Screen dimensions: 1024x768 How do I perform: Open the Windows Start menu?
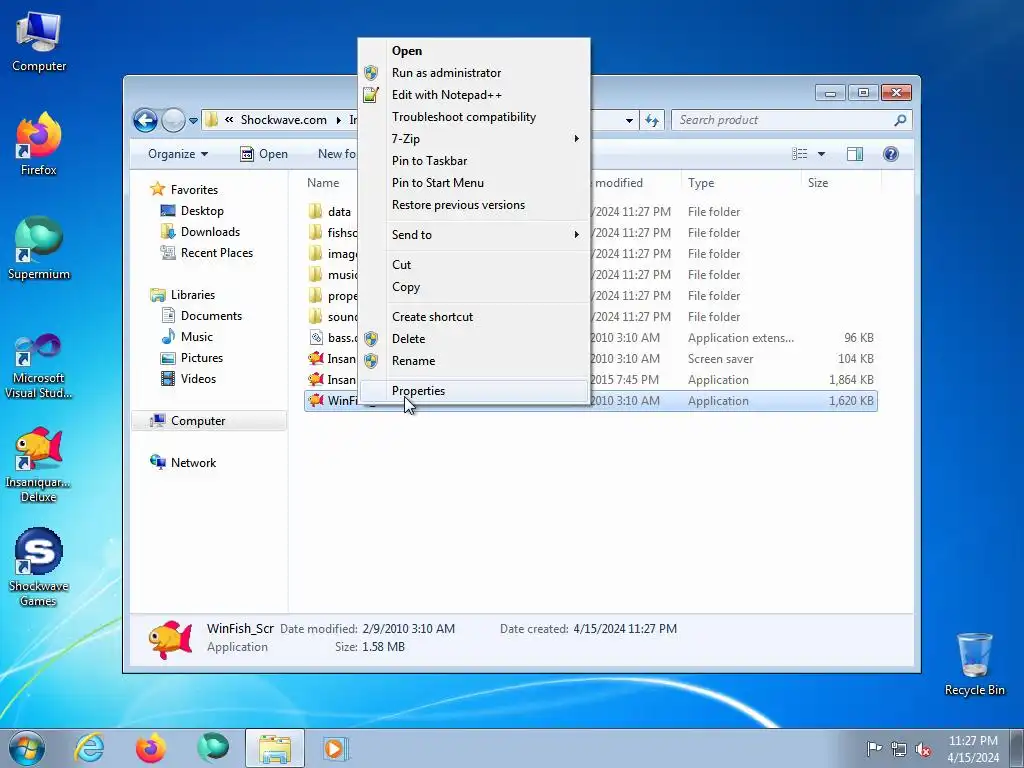click(27, 748)
